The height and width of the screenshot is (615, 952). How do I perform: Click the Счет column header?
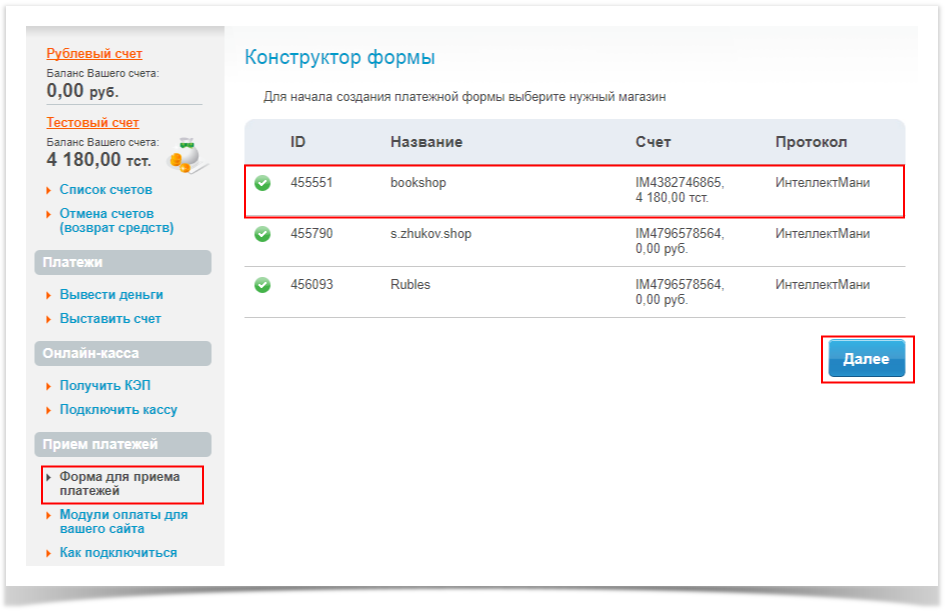[x=653, y=142]
